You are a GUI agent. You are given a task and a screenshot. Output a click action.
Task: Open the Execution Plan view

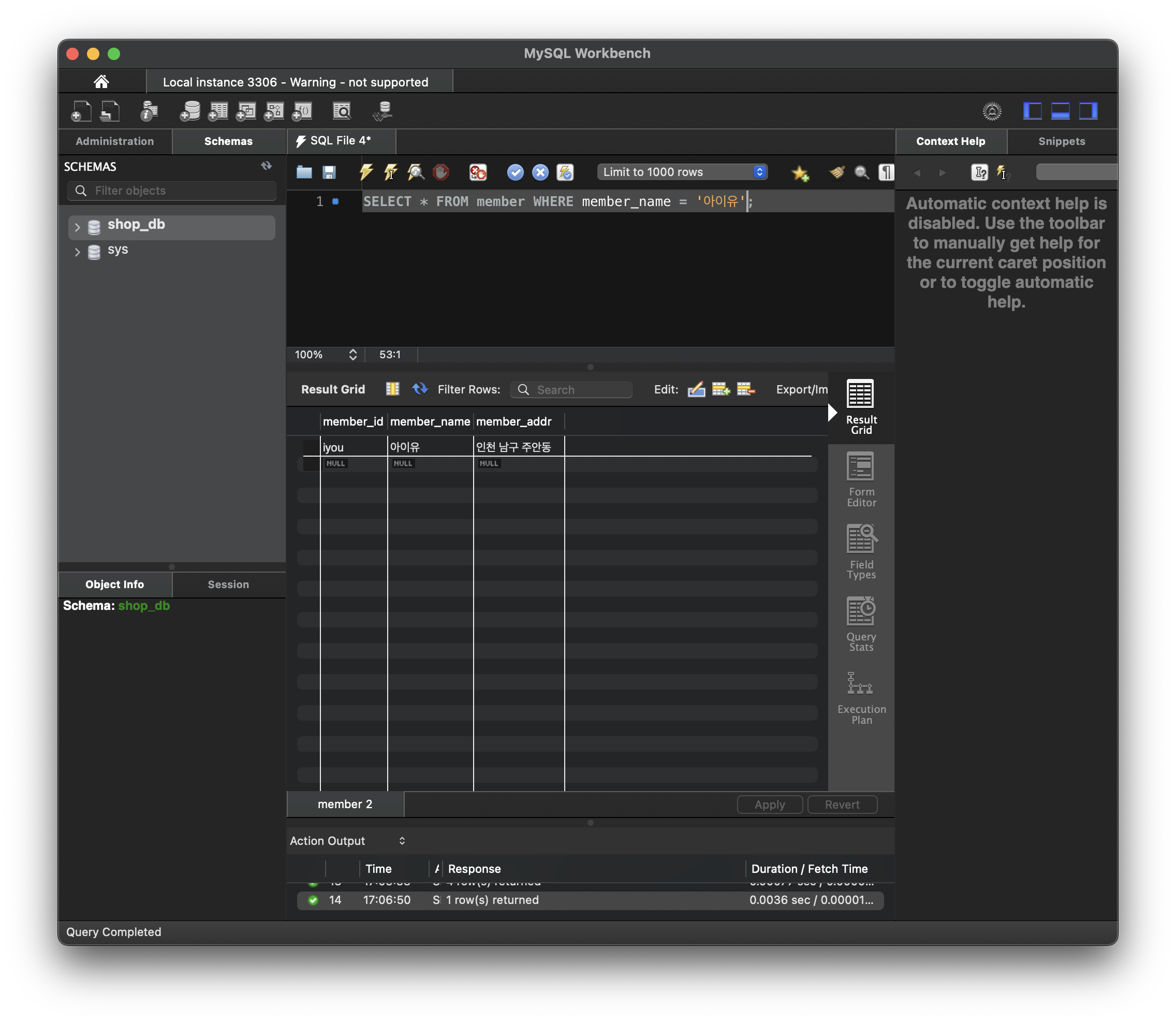(861, 697)
